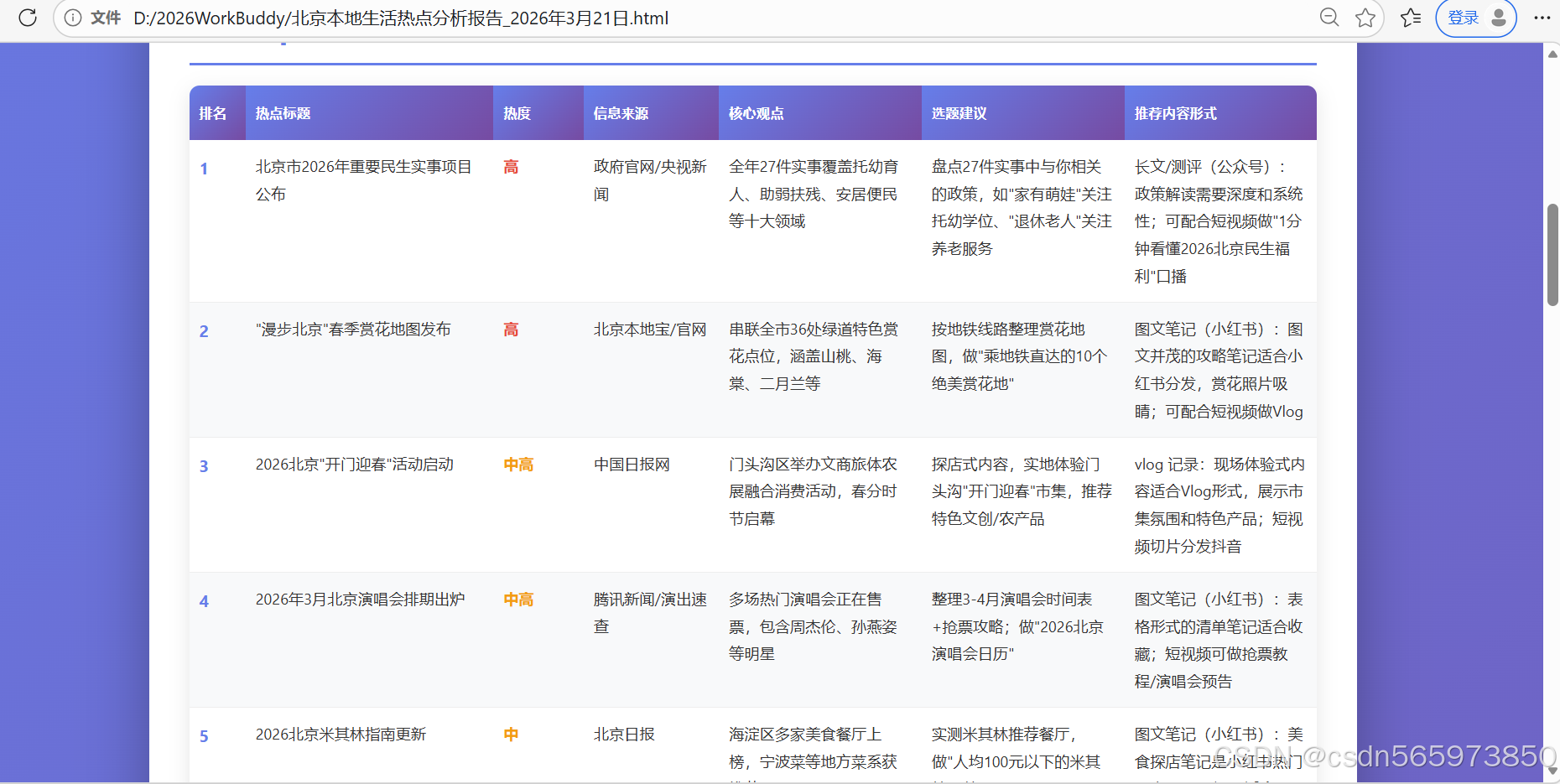Viewport: 1560px width, 784px height.
Task: Click format cell 图文笔记 in 赏花地图 row
Action: click(1219, 370)
